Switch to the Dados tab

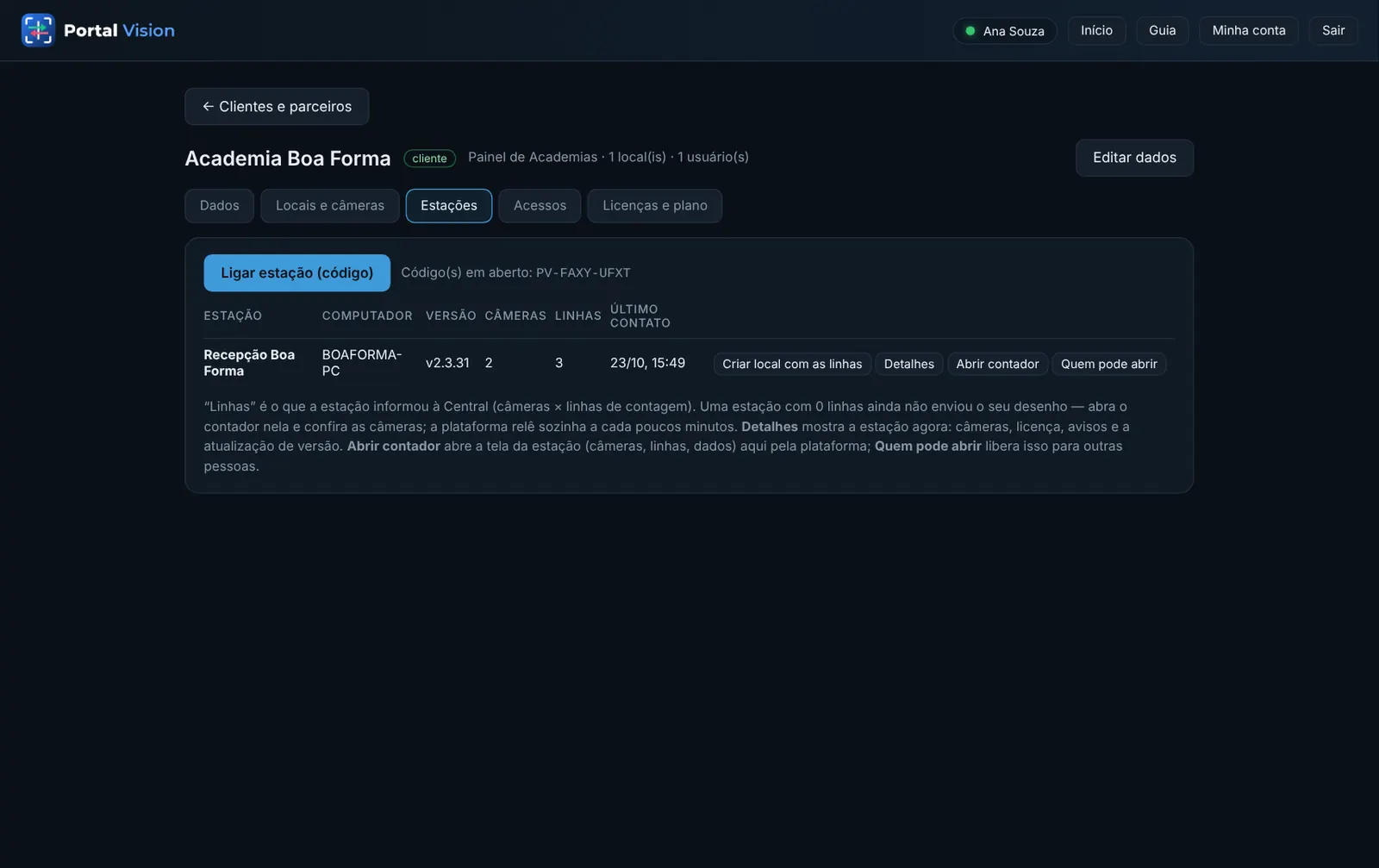(x=219, y=205)
